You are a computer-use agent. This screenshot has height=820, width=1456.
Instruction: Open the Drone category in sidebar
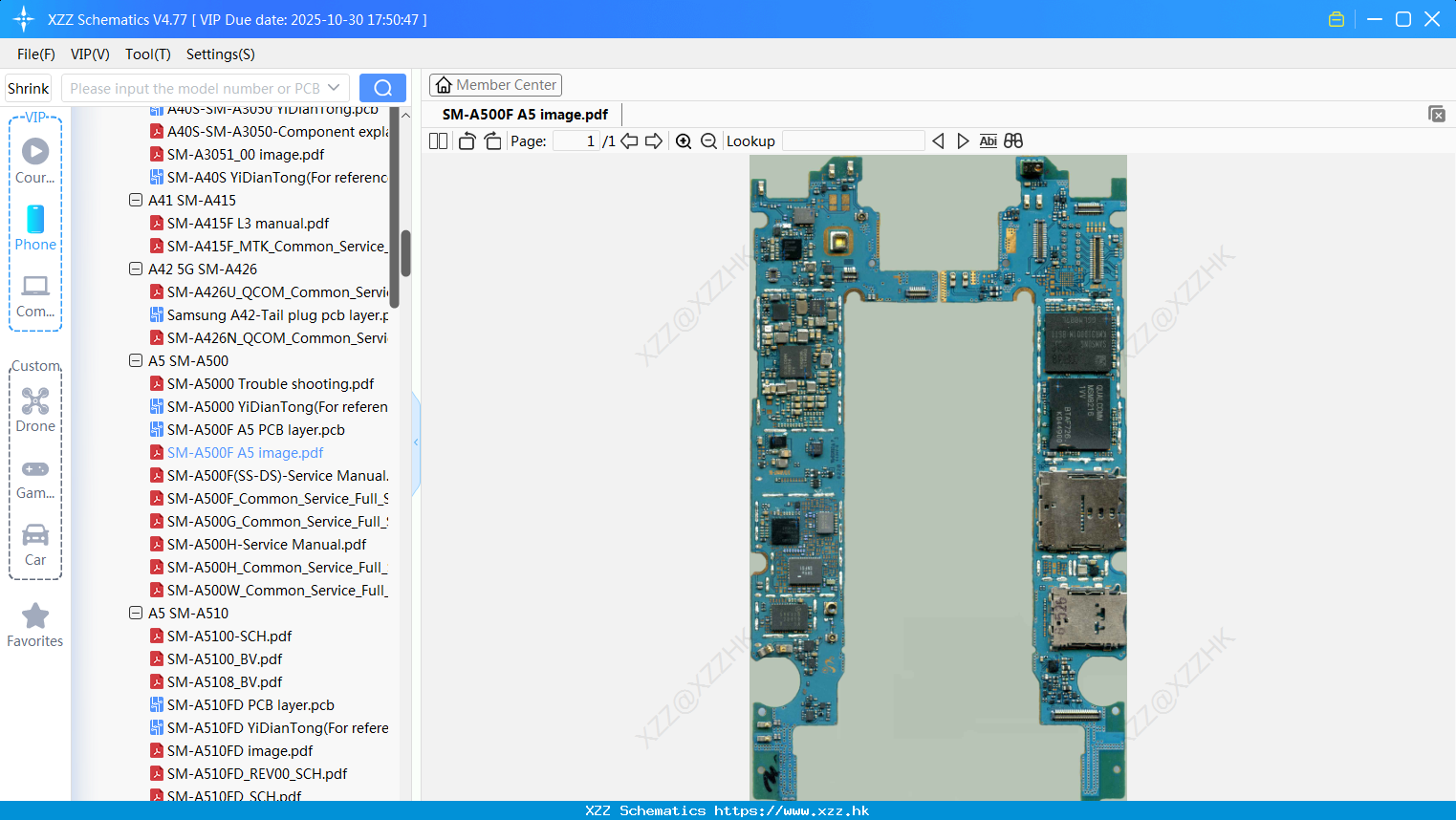click(35, 410)
